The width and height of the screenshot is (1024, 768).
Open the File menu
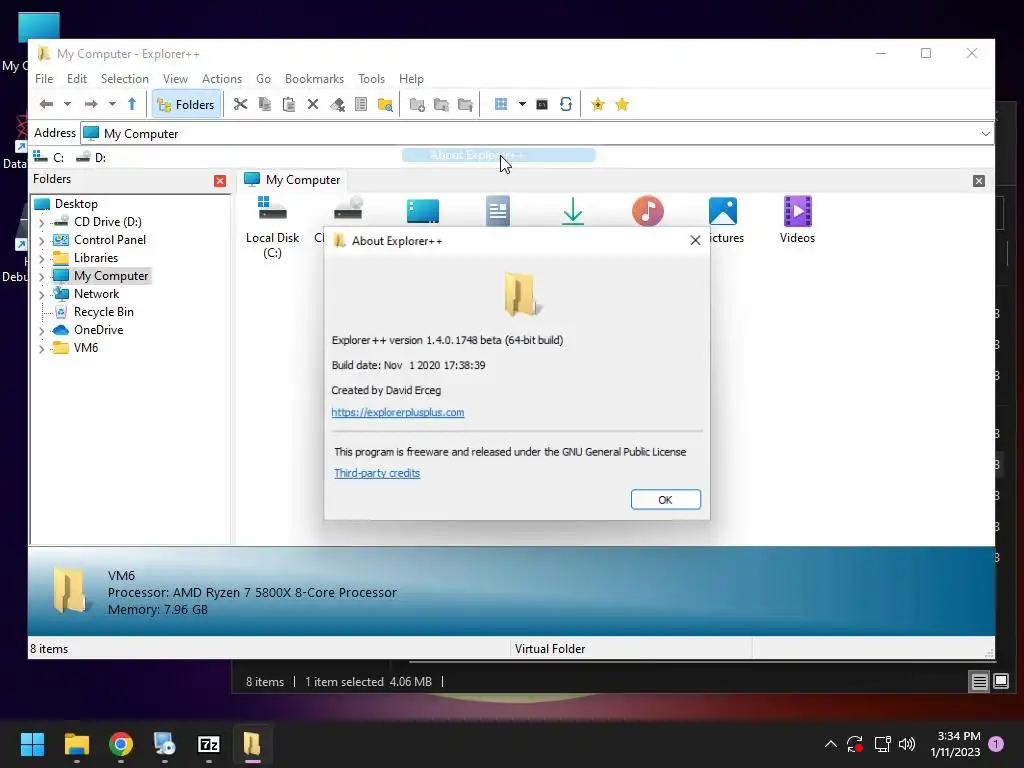pos(44,78)
